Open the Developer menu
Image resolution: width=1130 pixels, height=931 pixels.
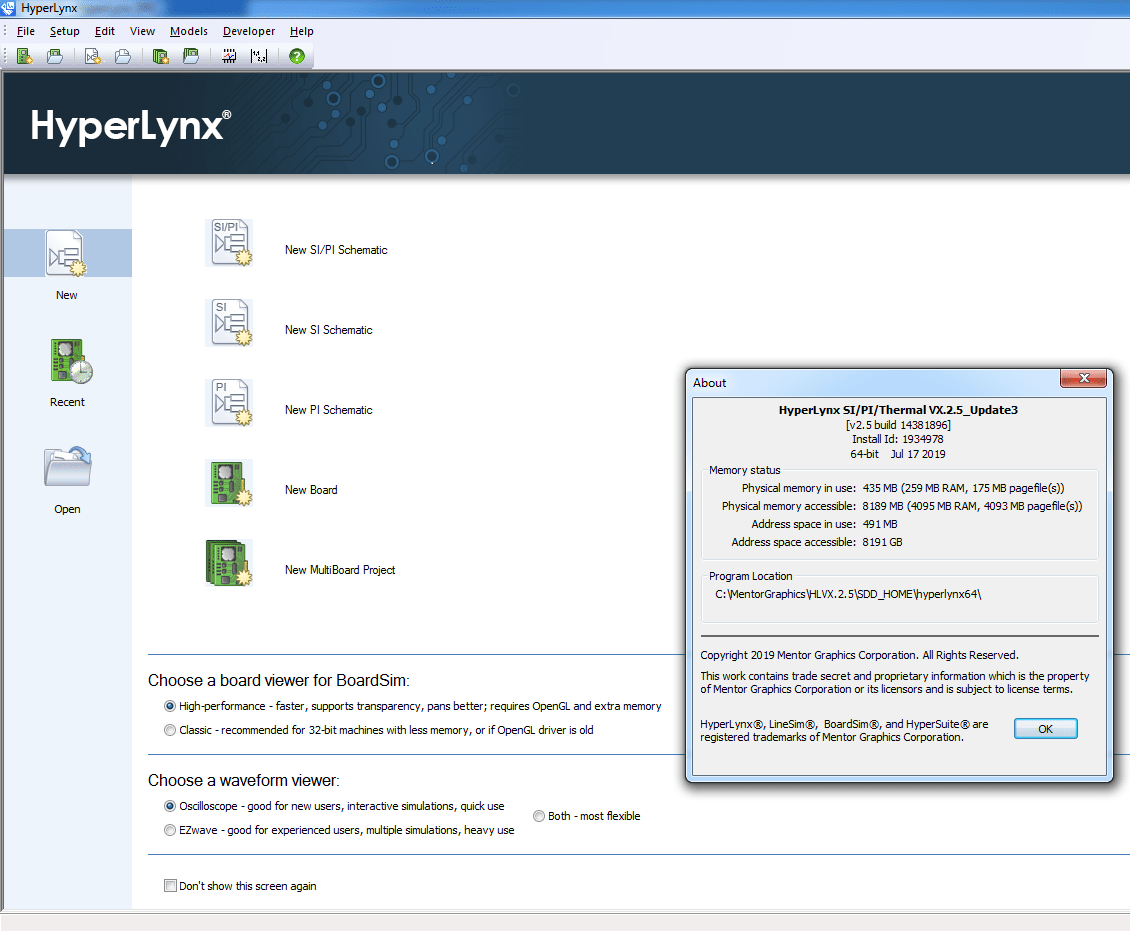click(x=248, y=31)
